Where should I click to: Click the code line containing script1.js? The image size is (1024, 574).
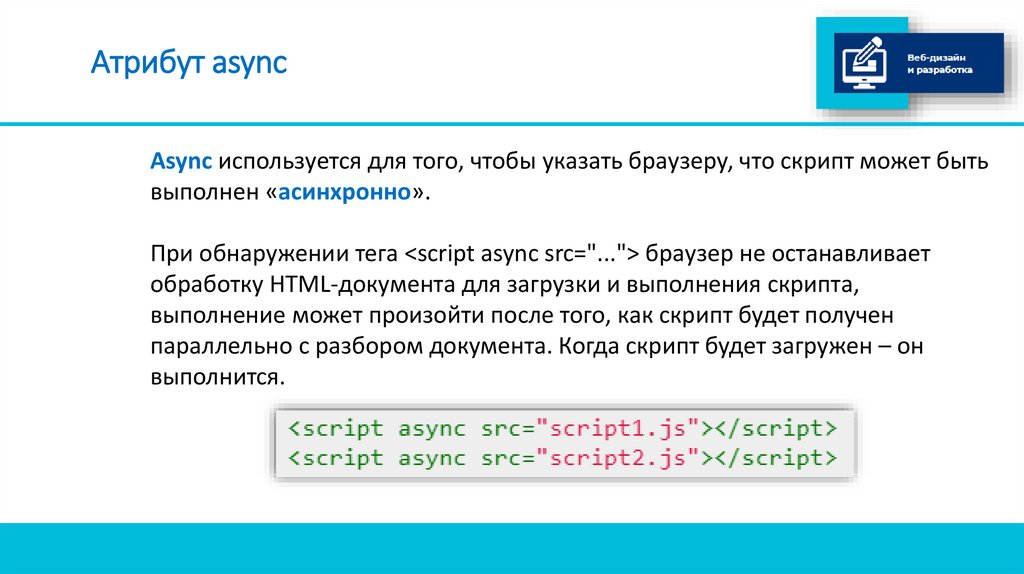click(562, 428)
